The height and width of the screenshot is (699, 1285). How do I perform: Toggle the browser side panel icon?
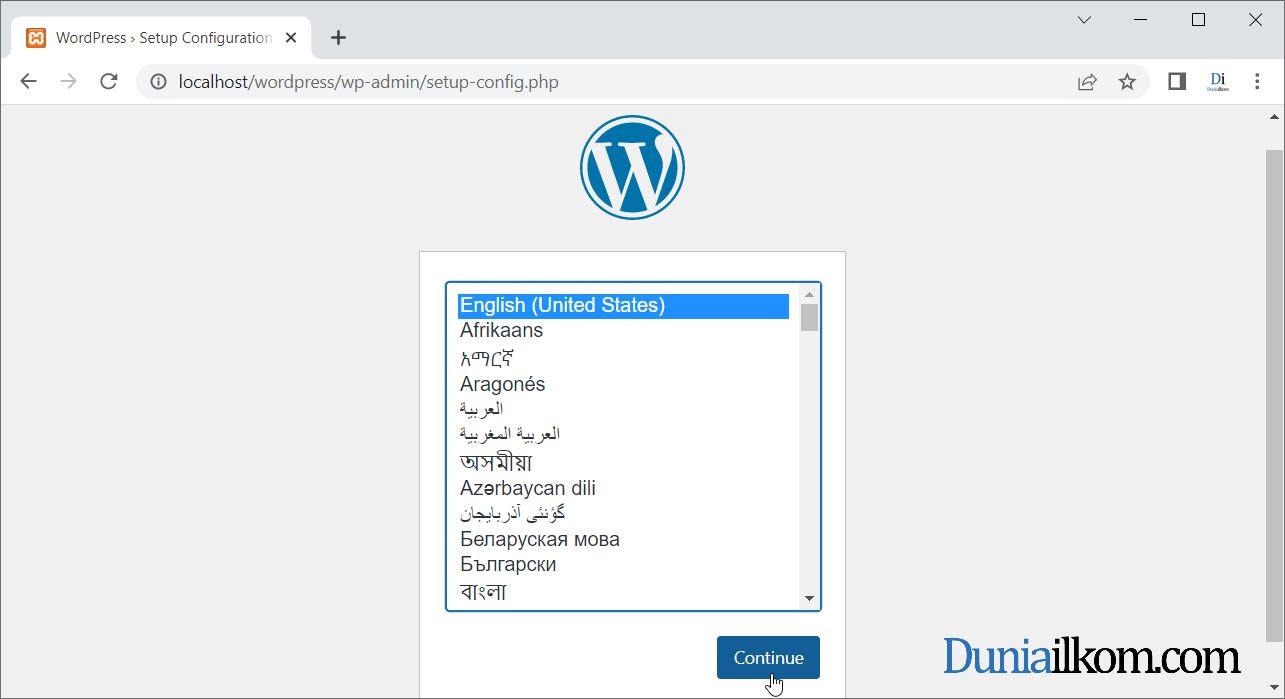[x=1177, y=82]
